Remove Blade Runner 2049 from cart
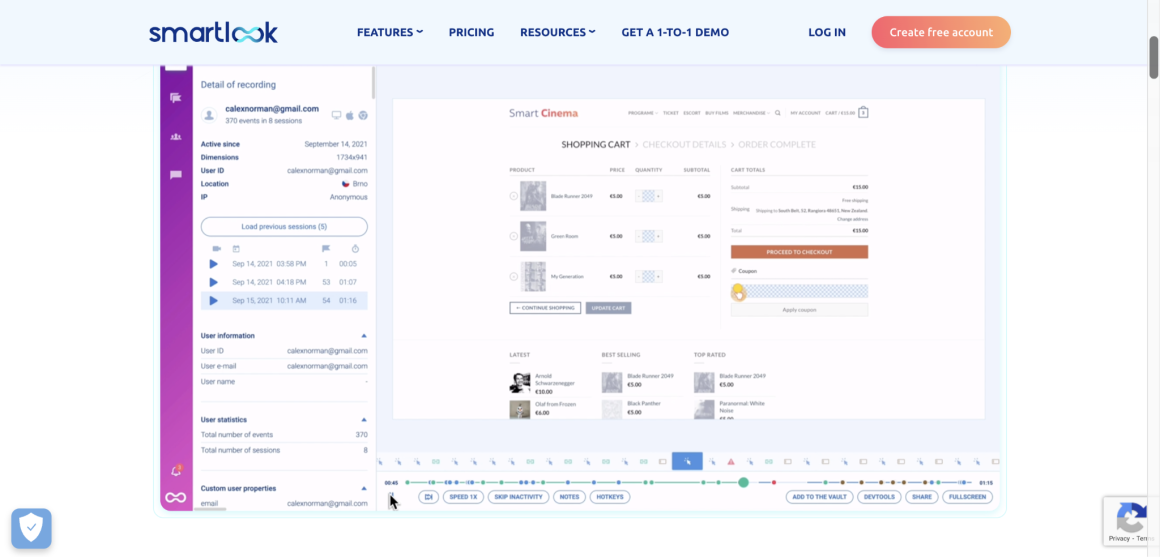 [x=513, y=196]
